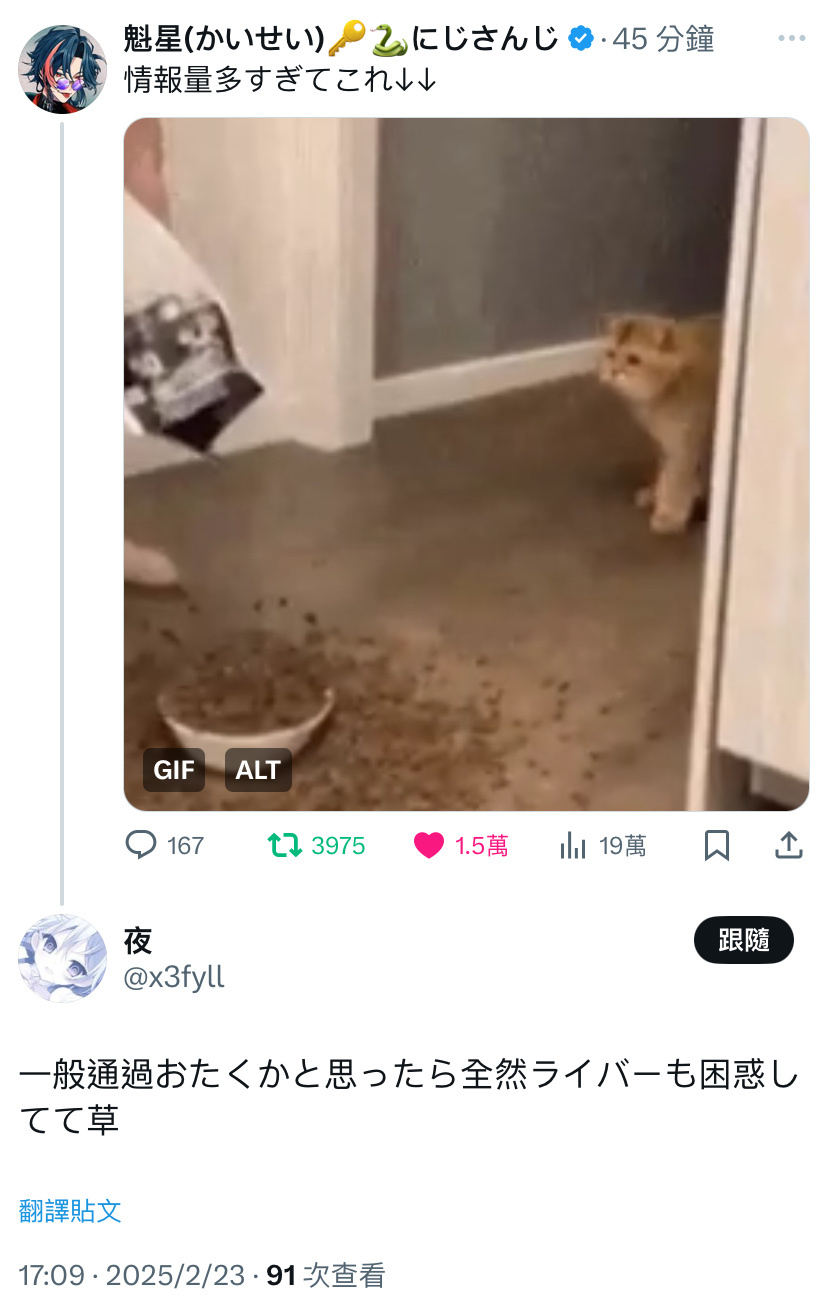Show image description via ALT badge
Image resolution: width=828 pixels, height=1308 pixels.
pyautogui.click(x=258, y=770)
